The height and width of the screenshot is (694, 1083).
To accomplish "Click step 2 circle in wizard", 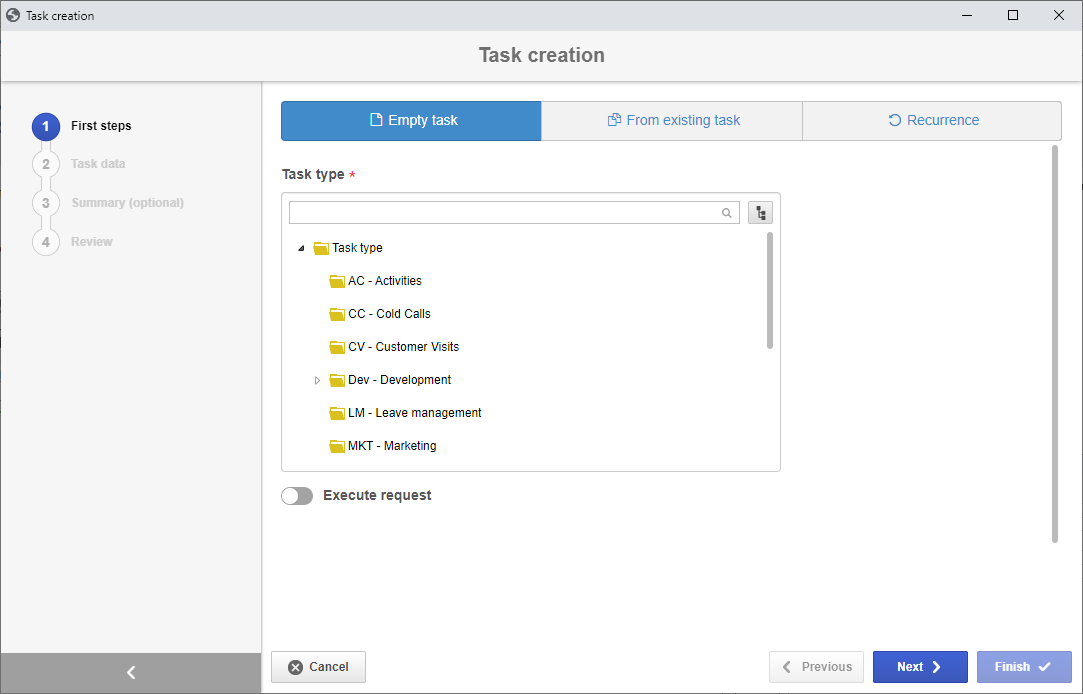I will point(46,164).
